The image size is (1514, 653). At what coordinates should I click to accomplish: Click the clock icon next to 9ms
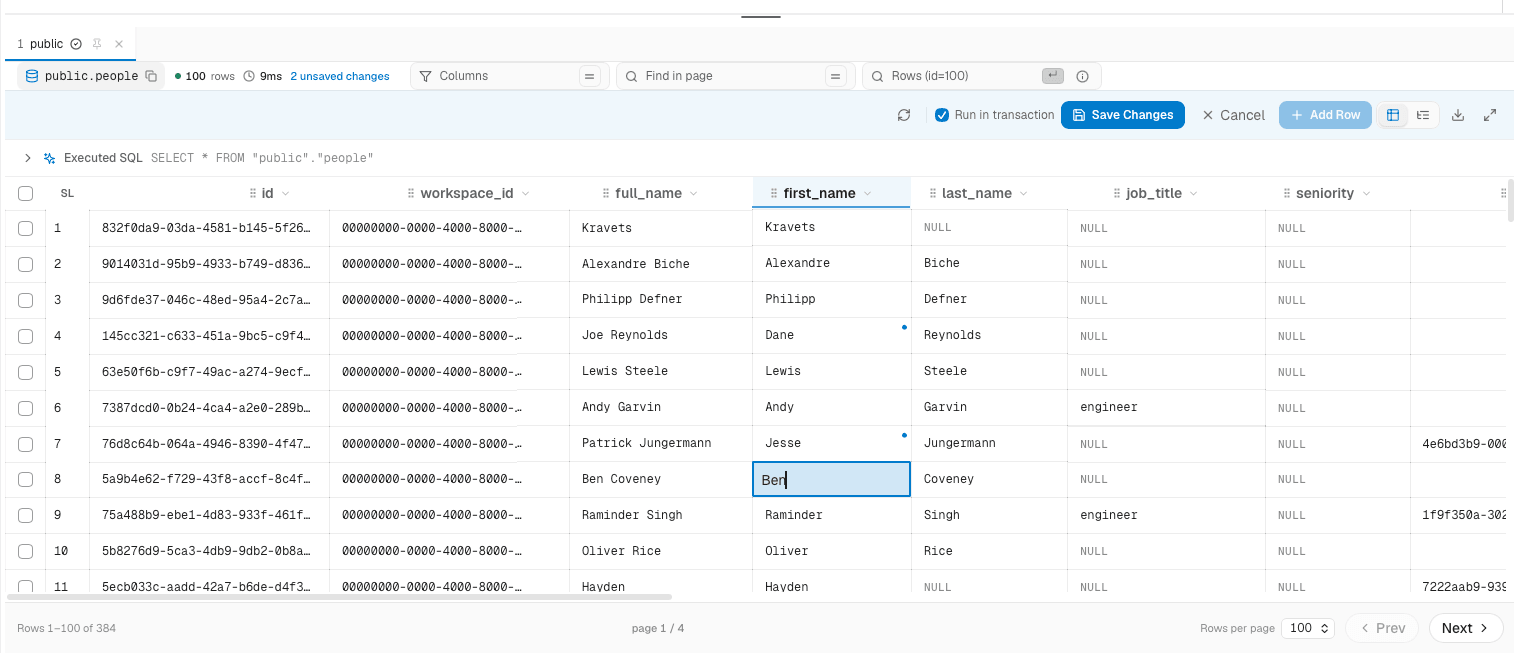click(249, 76)
